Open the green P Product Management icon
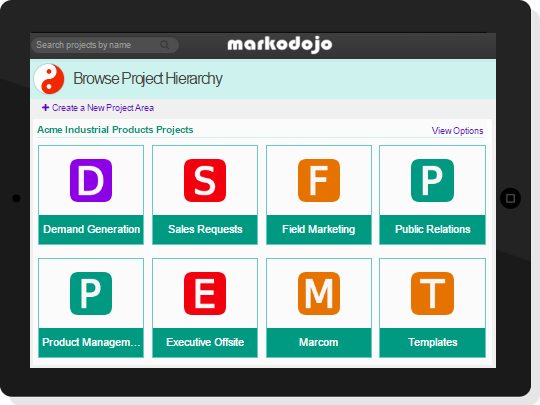Screen dimensions: 540x405 coord(91,293)
